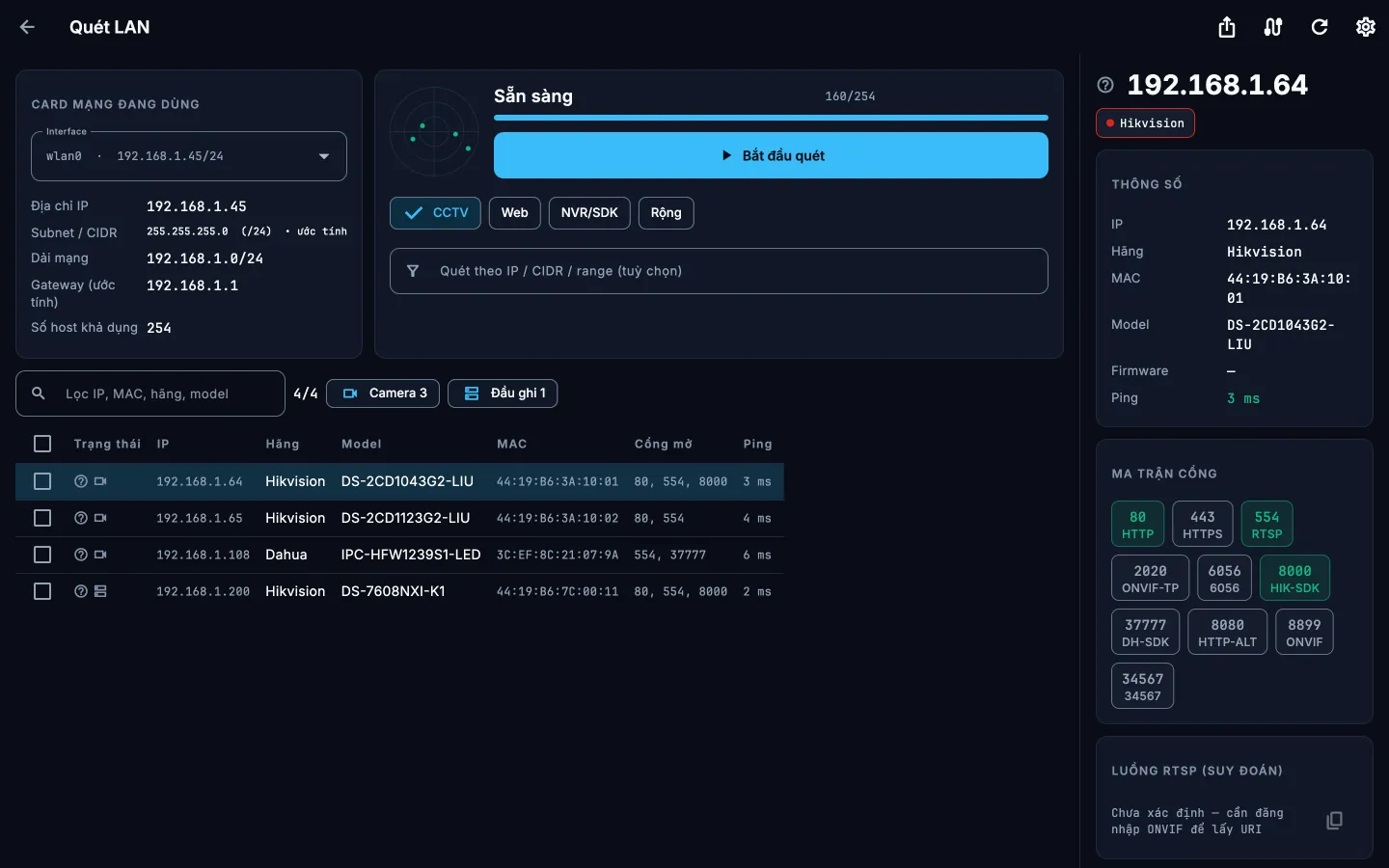Click the 8000 HIK-SDK port tile

(1294, 579)
